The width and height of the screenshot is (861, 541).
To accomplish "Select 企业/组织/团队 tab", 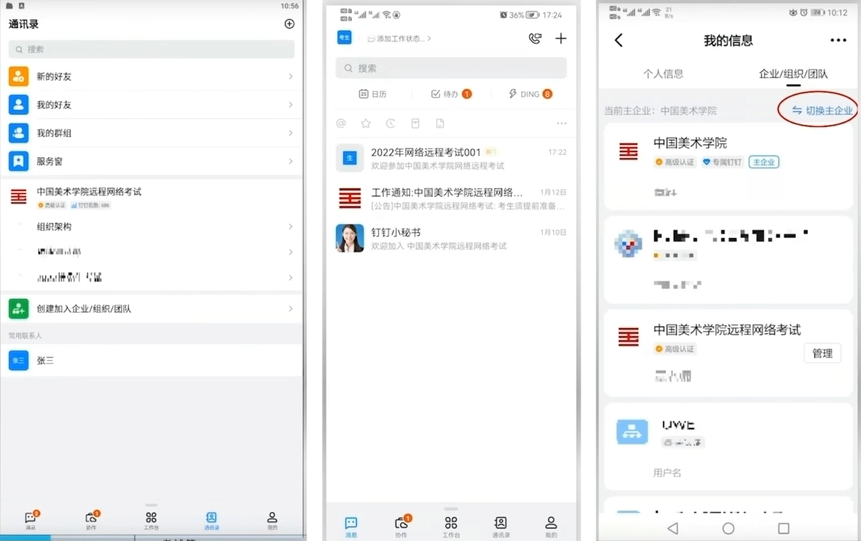I will pos(793,74).
